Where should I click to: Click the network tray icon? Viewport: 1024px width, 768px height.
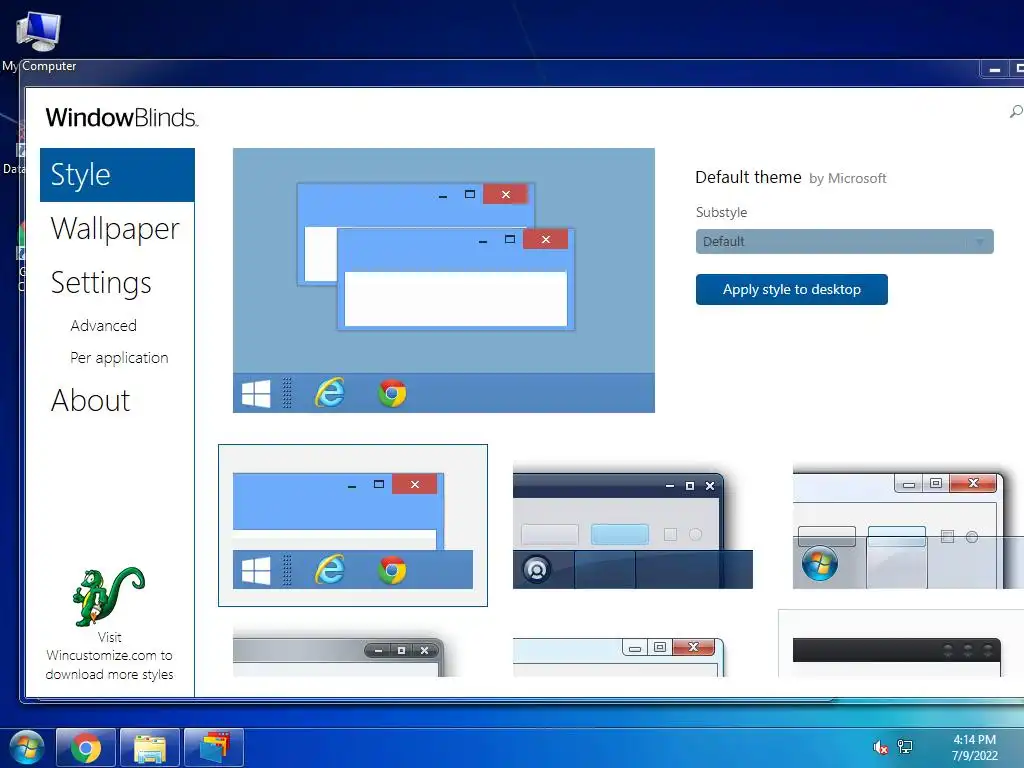(904, 746)
